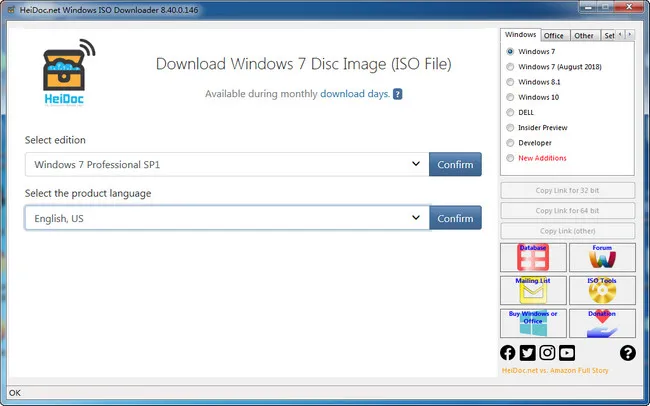
Task: Click the OK status bar text
Action: coord(15,393)
